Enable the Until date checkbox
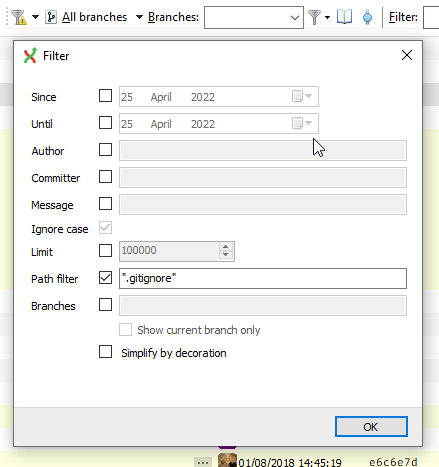439x467 pixels. (105, 123)
